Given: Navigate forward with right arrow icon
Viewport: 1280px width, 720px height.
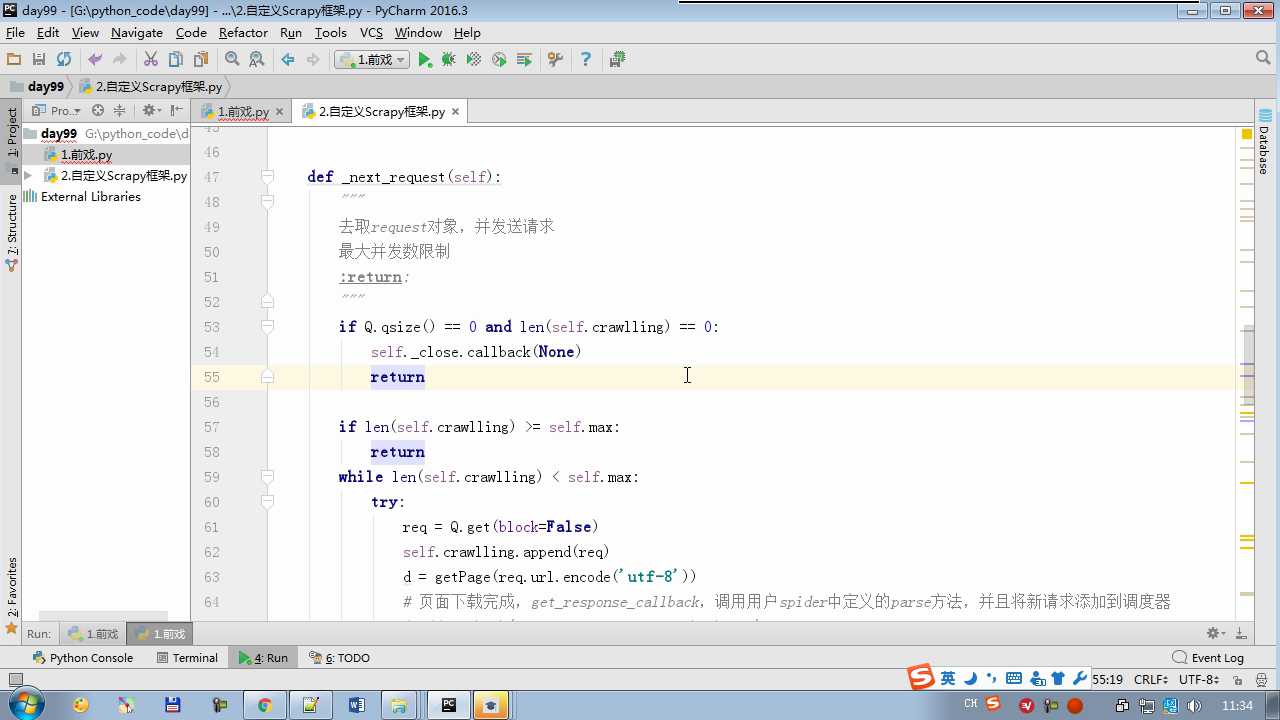Looking at the screenshot, I should click(313, 60).
